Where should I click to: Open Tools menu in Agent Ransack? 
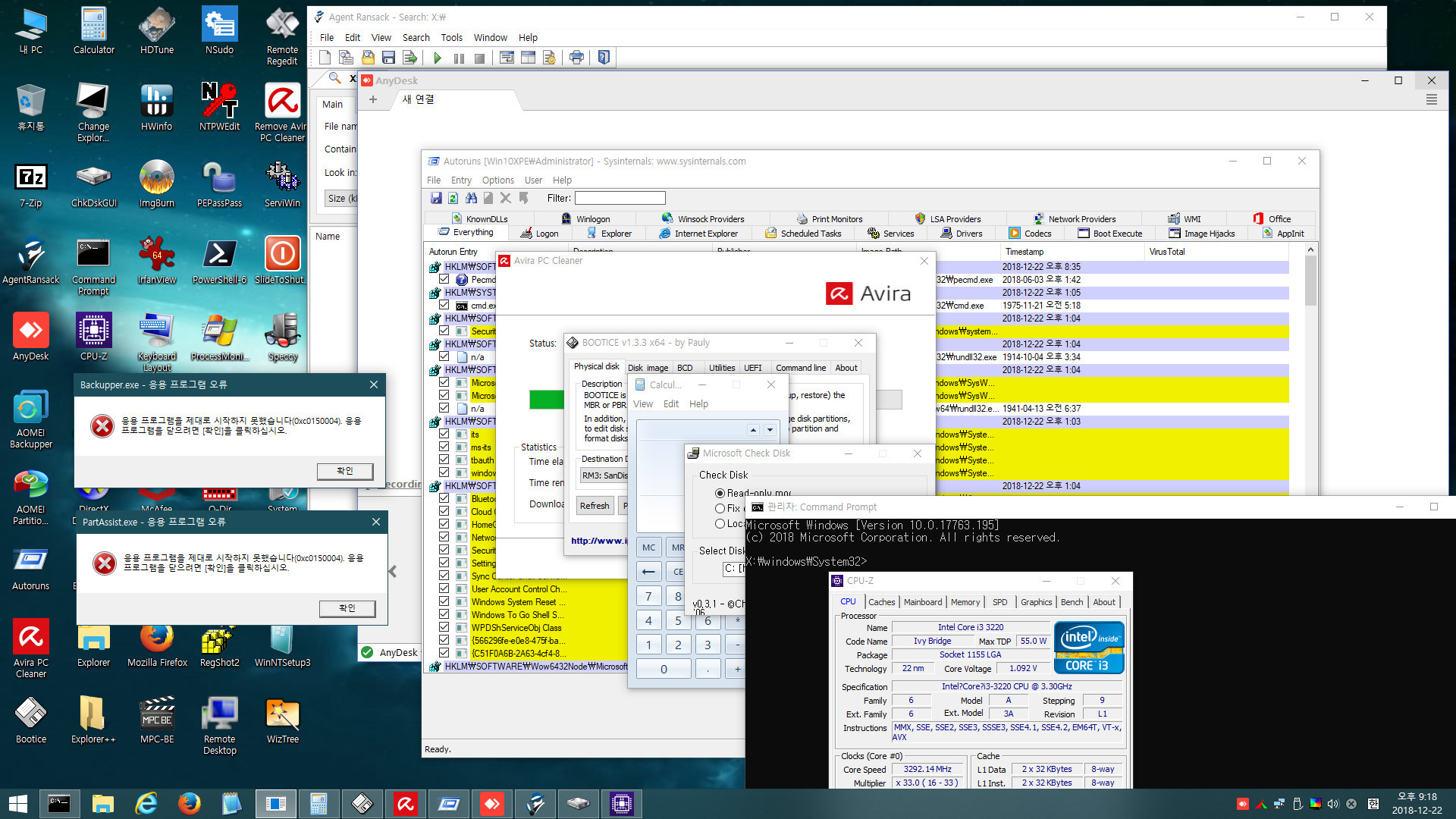coord(451,38)
